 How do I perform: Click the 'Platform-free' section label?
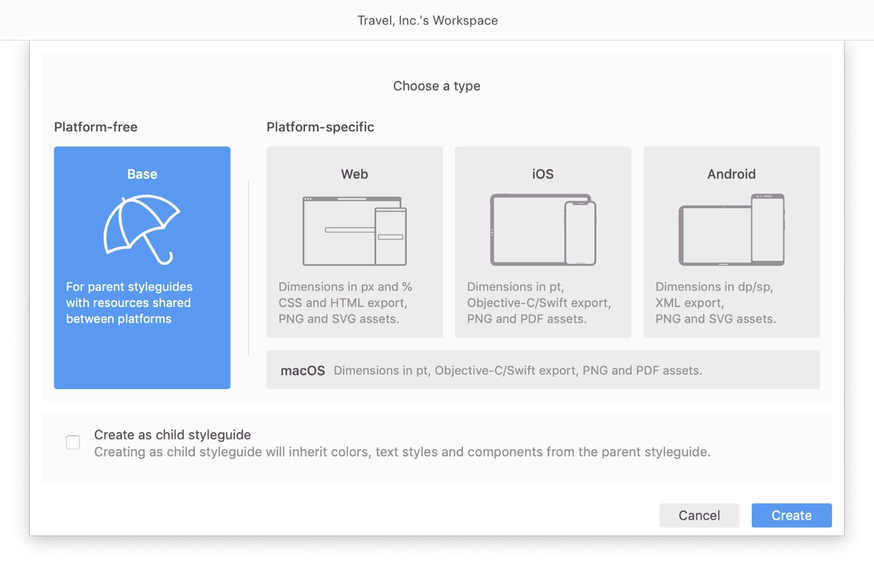tap(95, 127)
